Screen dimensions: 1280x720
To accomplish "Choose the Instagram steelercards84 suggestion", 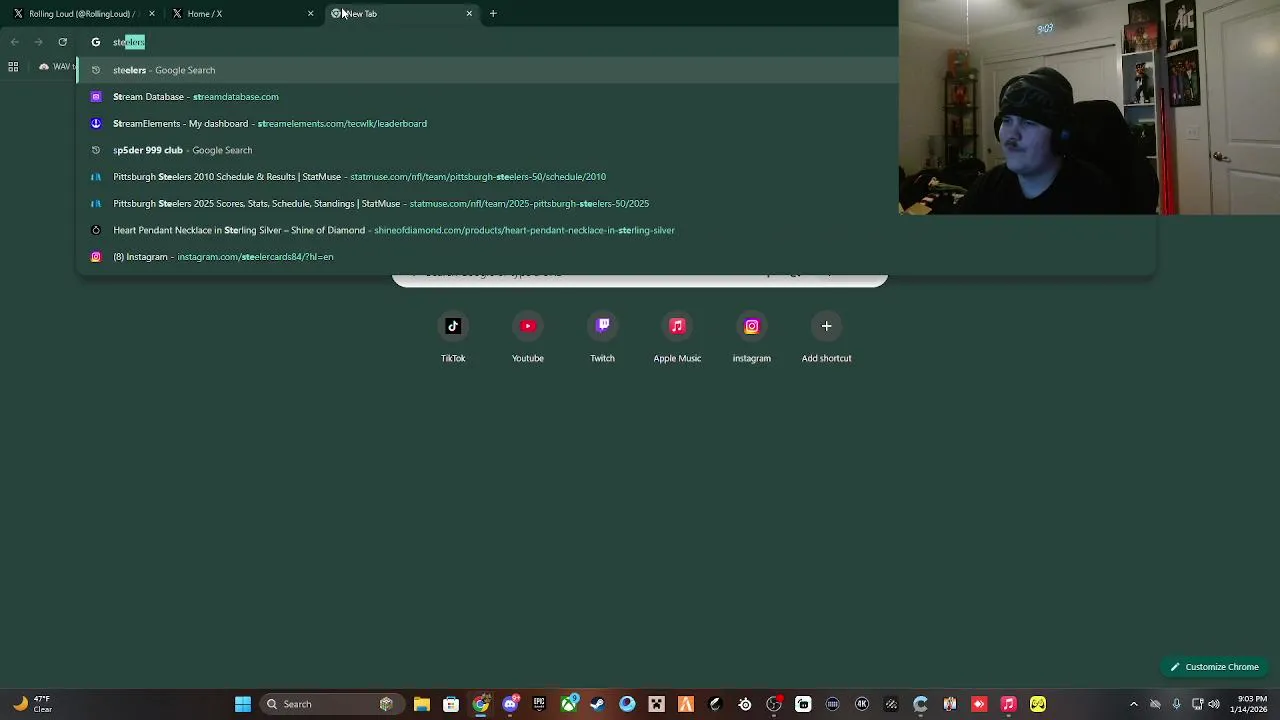I will (615, 257).
